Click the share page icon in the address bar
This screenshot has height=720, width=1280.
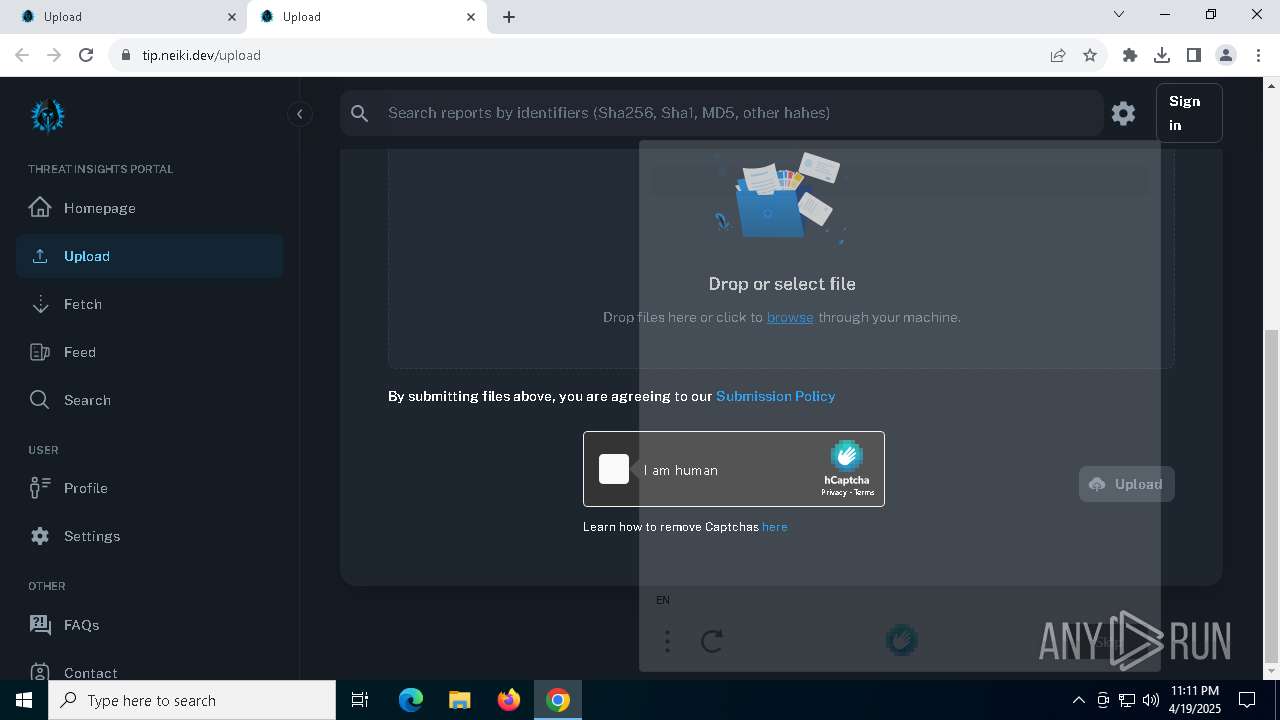(x=1058, y=55)
